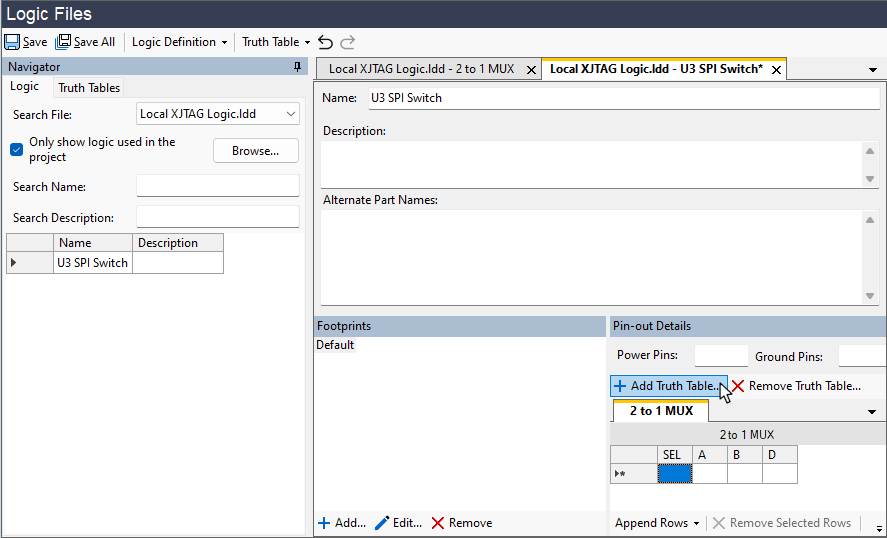The width and height of the screenshot is (887, 538).
Task: Open the Search File dropdown
Action: (291, 114)
